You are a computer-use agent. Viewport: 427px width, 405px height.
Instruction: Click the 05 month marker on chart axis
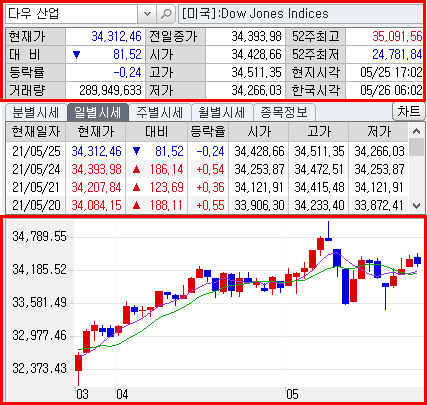pos(292,394)
